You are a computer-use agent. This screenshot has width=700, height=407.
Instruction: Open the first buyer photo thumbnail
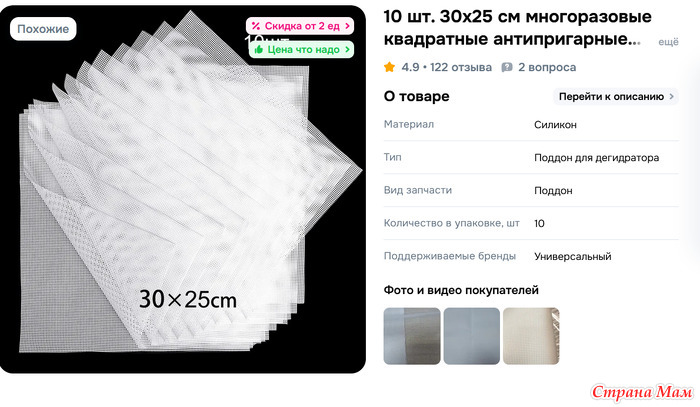[x=412, y=336]
